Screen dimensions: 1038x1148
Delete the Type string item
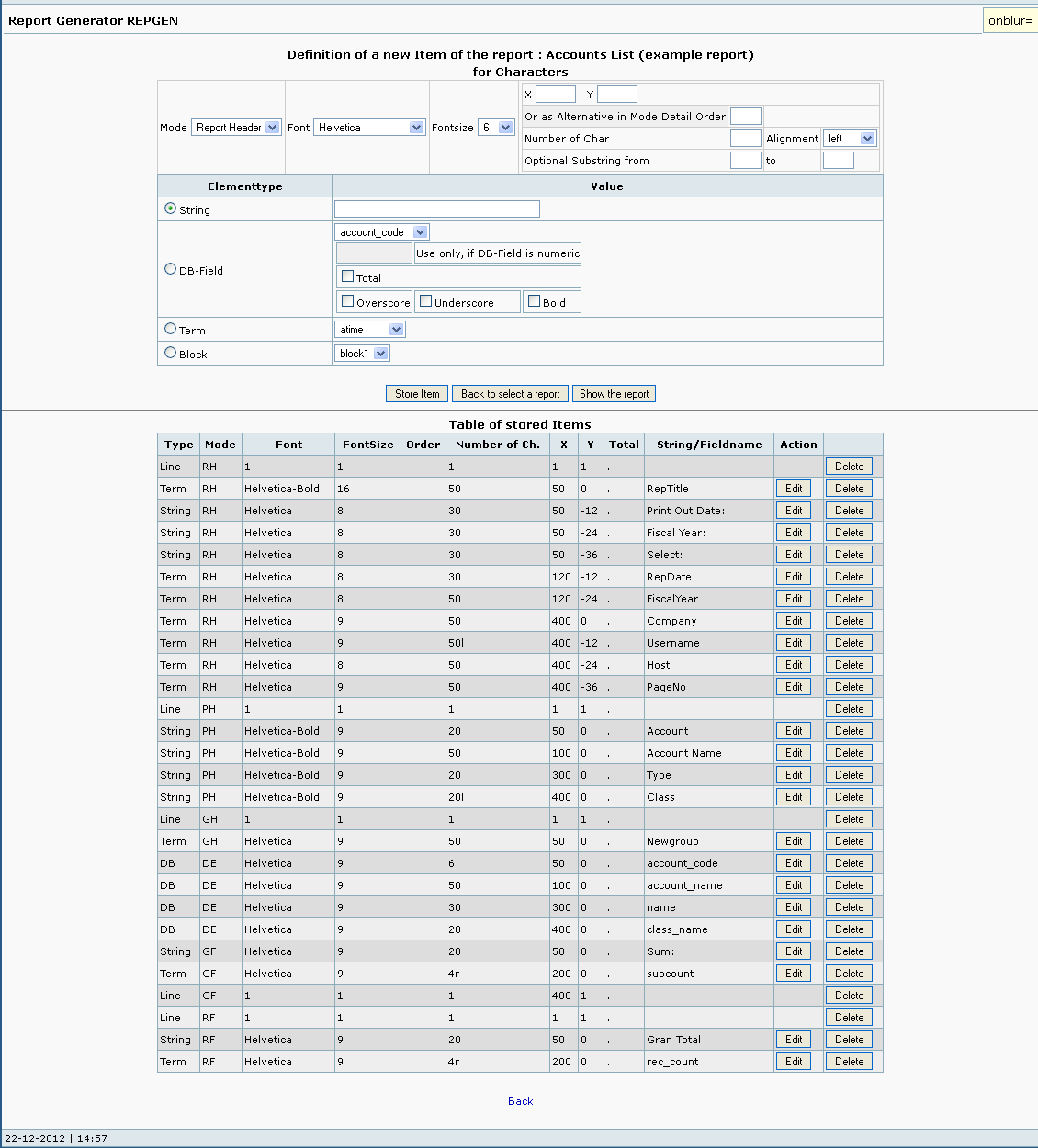coord(849,775)
